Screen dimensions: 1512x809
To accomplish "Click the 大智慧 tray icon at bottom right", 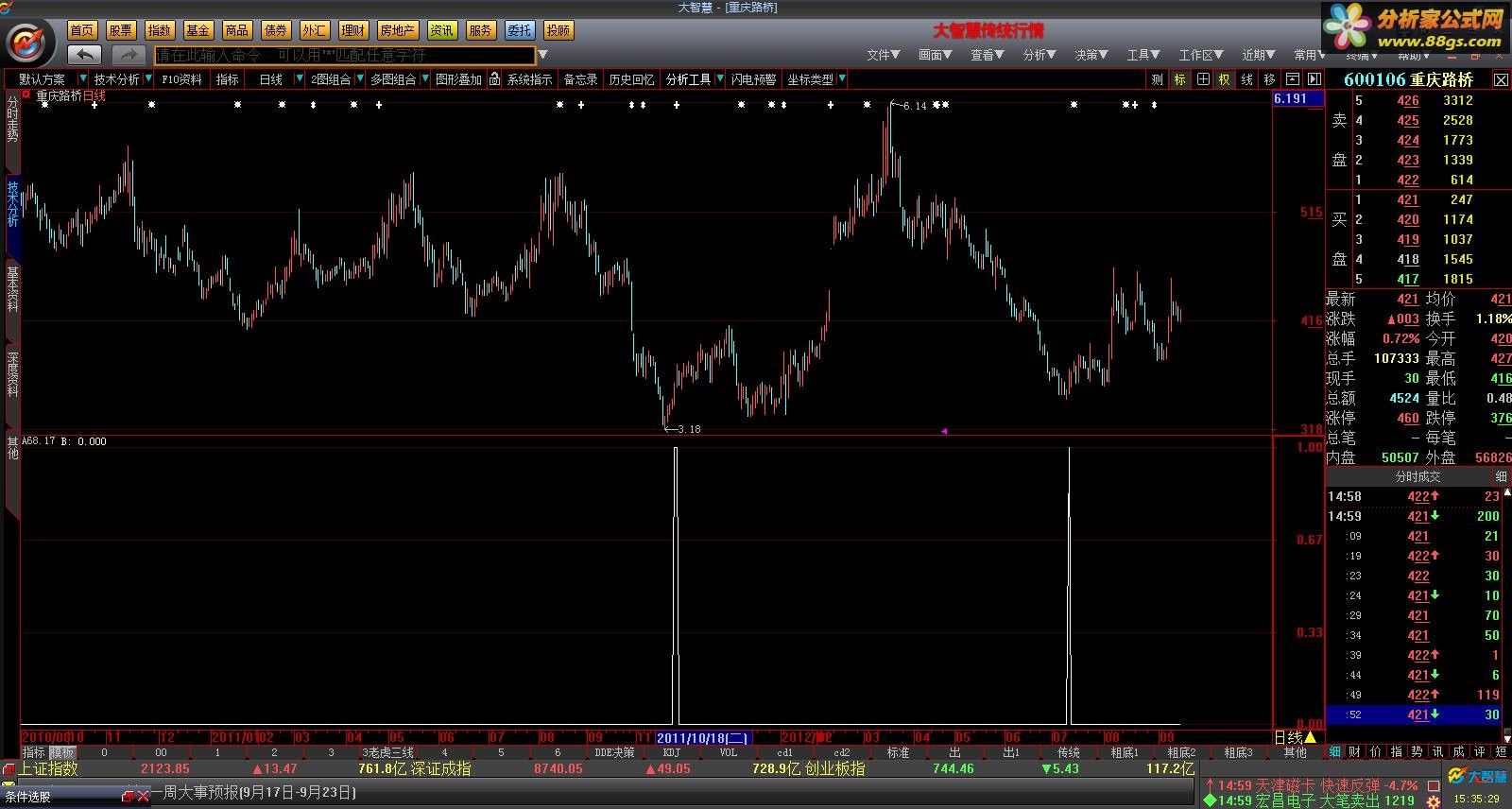I will pyautogui.click(x=1477, y=777).
